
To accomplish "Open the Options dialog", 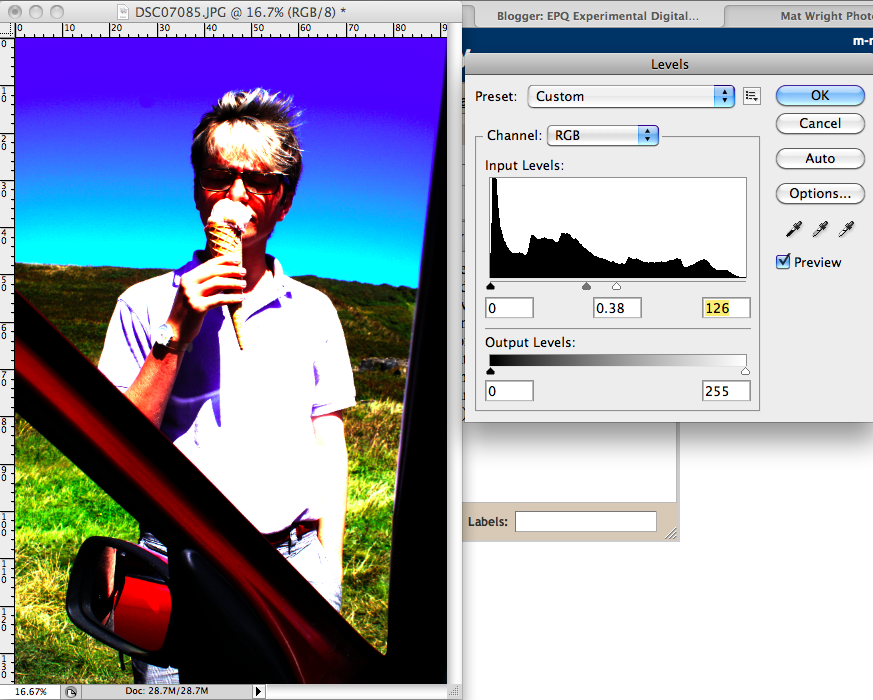I will pos(819,193).
